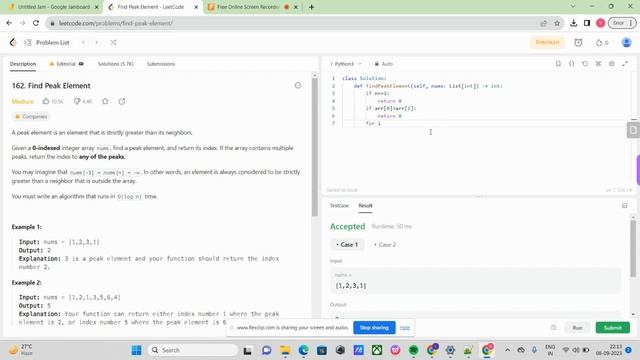Switch to Untitled Jam Google Jamboard tab
Viewport: 640px width, 360px height.
point(53,7)
